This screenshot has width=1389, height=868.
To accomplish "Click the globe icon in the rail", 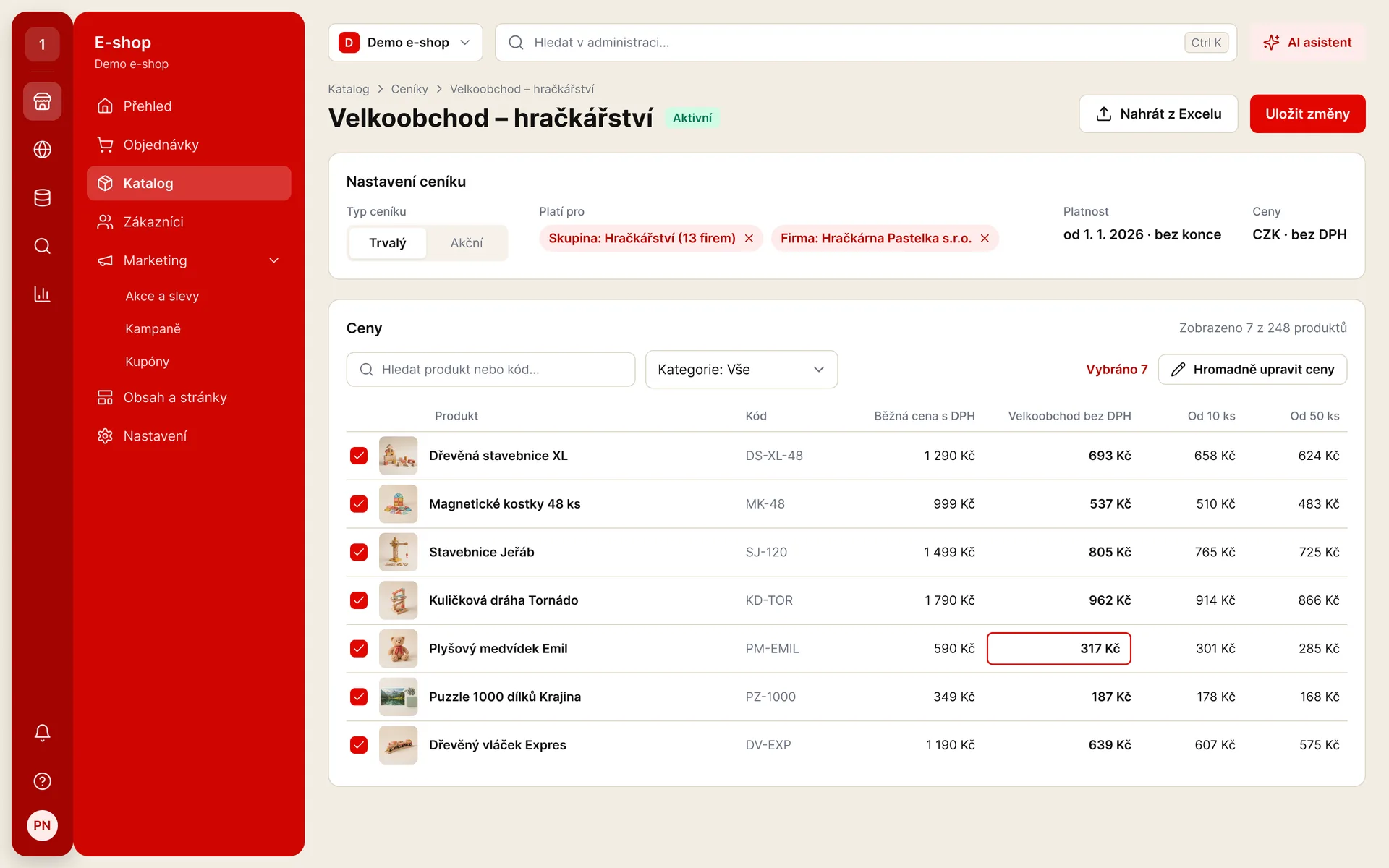I will (x=42, y=150).
